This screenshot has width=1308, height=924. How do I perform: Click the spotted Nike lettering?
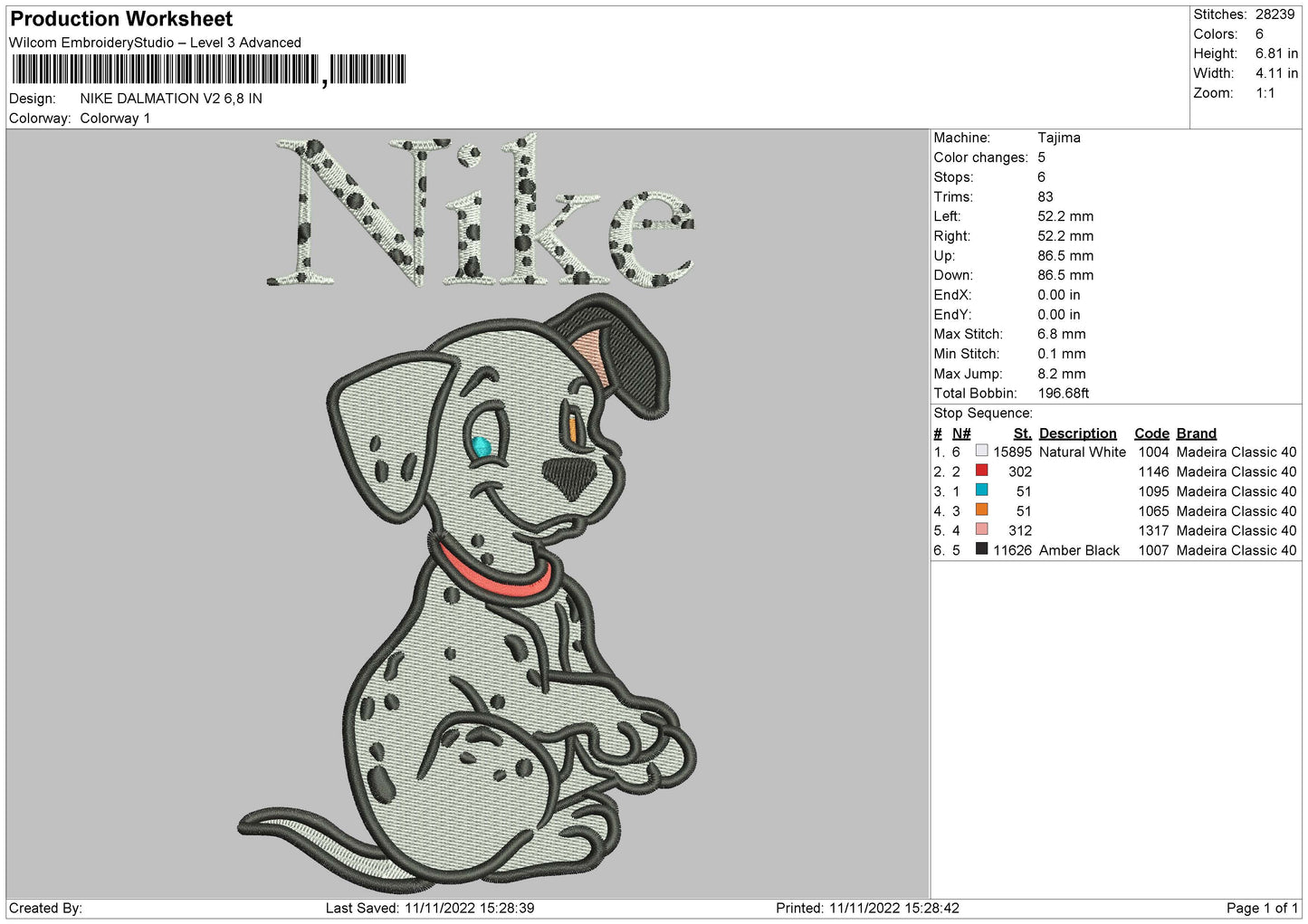(480, 211)
